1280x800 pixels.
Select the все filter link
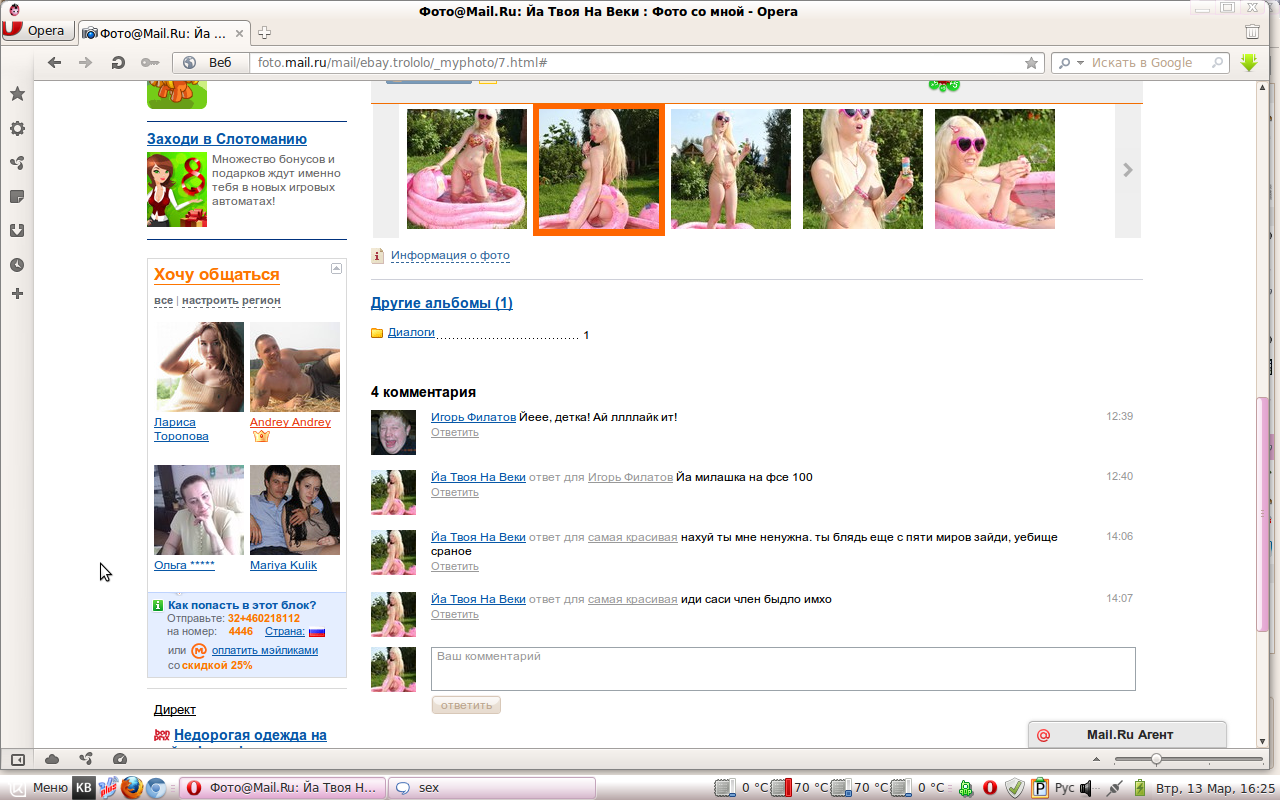click(163, 301)
